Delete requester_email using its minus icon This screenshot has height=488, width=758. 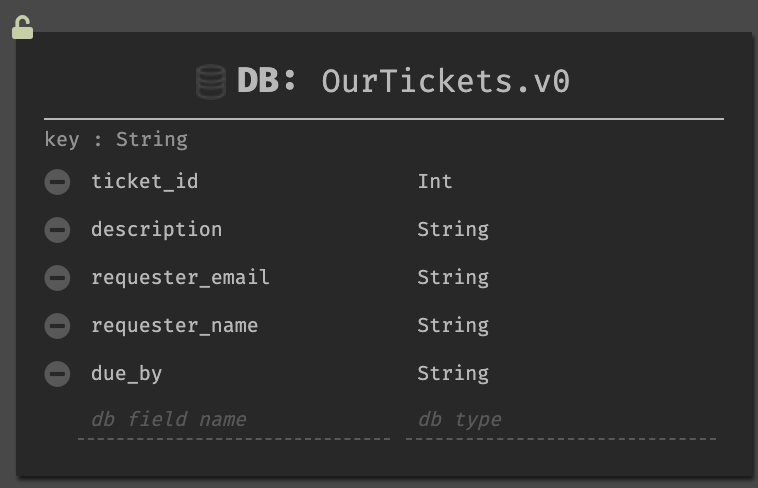pyautogui.click(x=58, y=278)
